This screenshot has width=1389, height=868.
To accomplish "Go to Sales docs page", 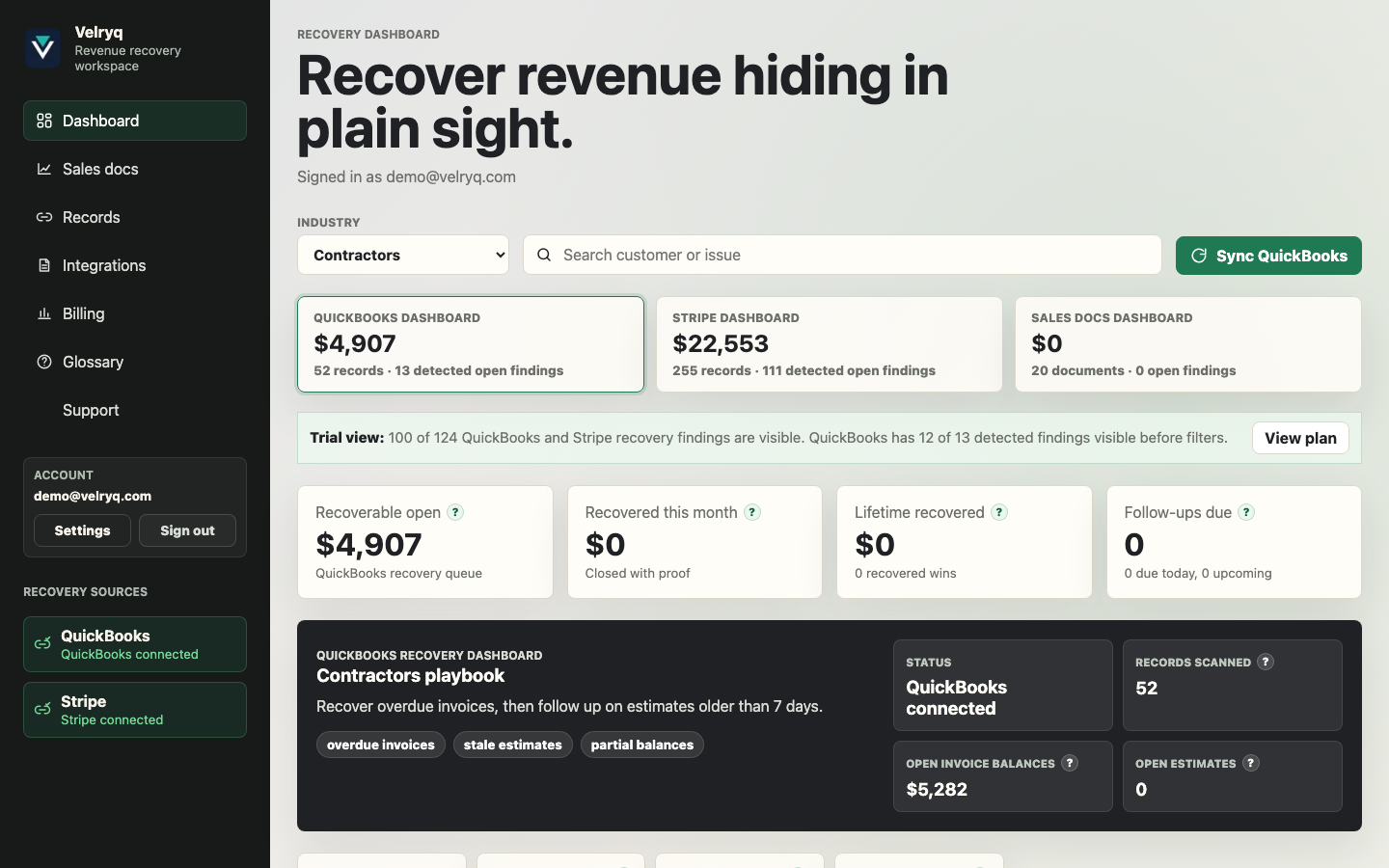I will click(135, 169).
